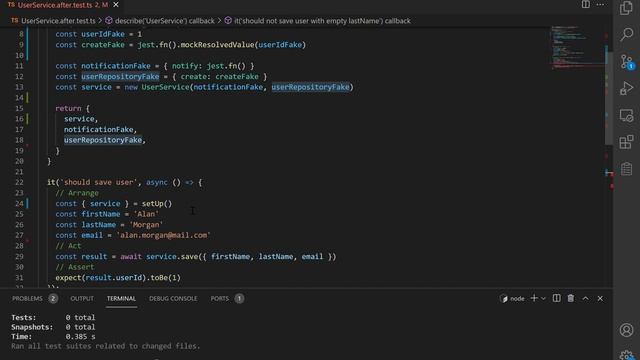Click 'Time: 0.385 s' terminal output

point(53,336)
